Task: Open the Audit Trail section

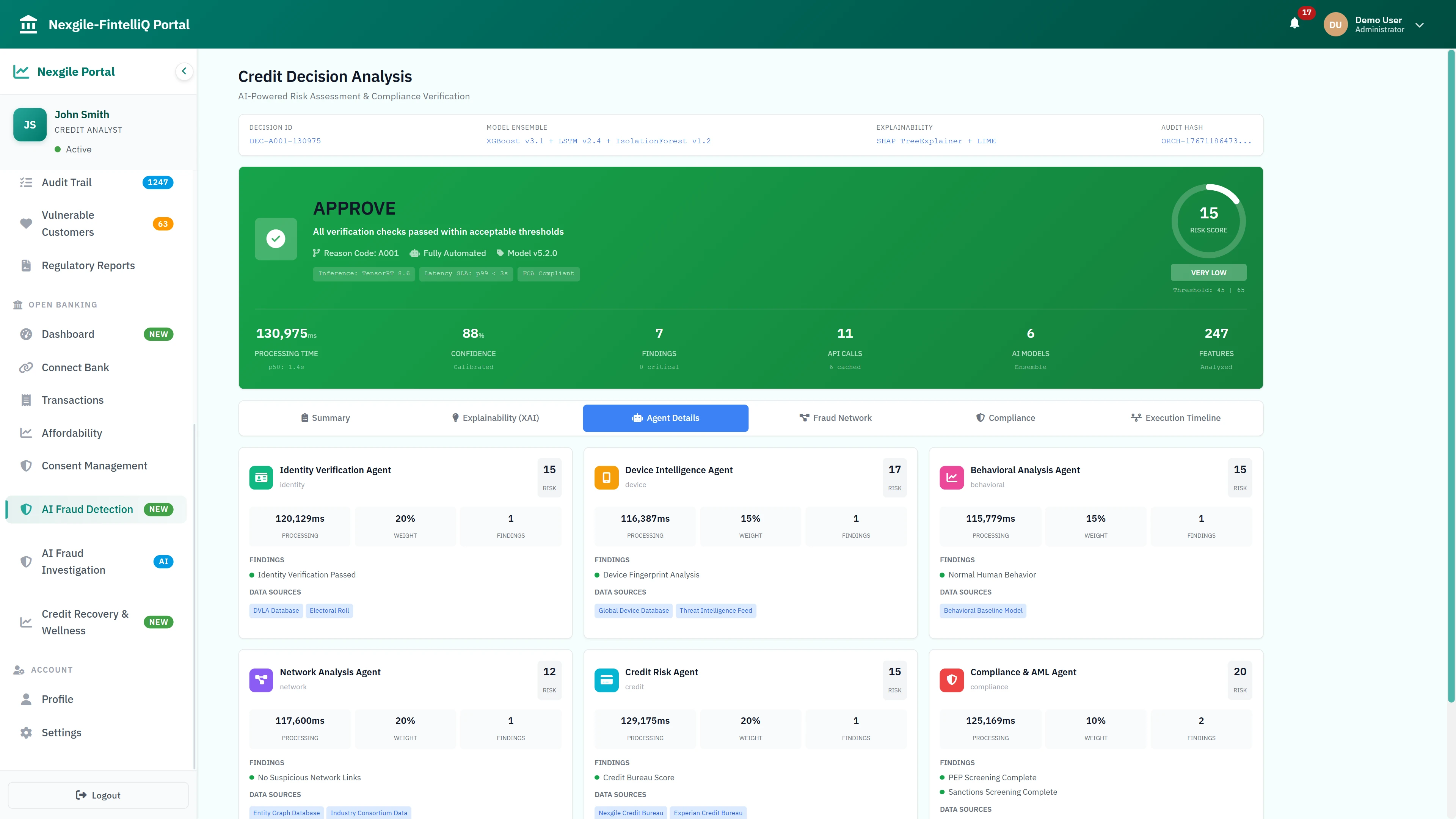Action: click(x=66, y=182)
